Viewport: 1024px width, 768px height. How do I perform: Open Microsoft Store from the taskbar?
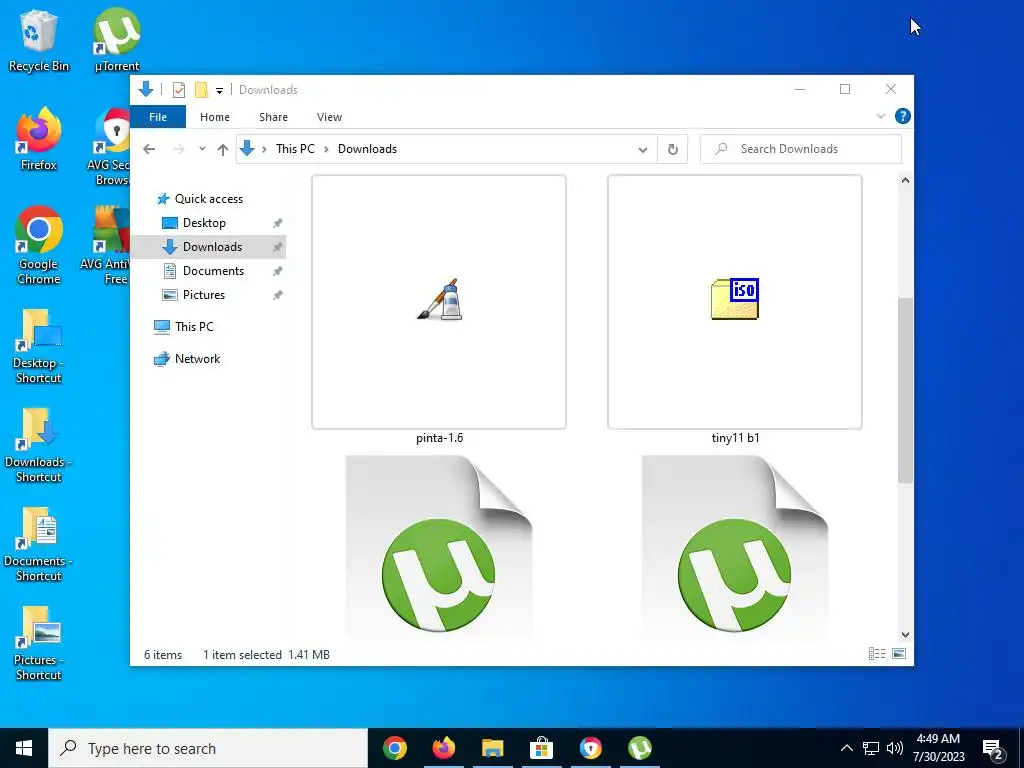click(x=541, y=748)
